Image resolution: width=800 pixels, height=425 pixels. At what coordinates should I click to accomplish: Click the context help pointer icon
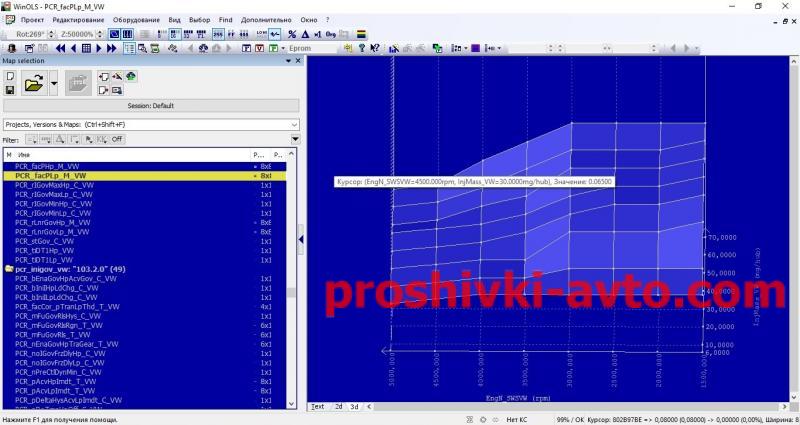[375, 48]
